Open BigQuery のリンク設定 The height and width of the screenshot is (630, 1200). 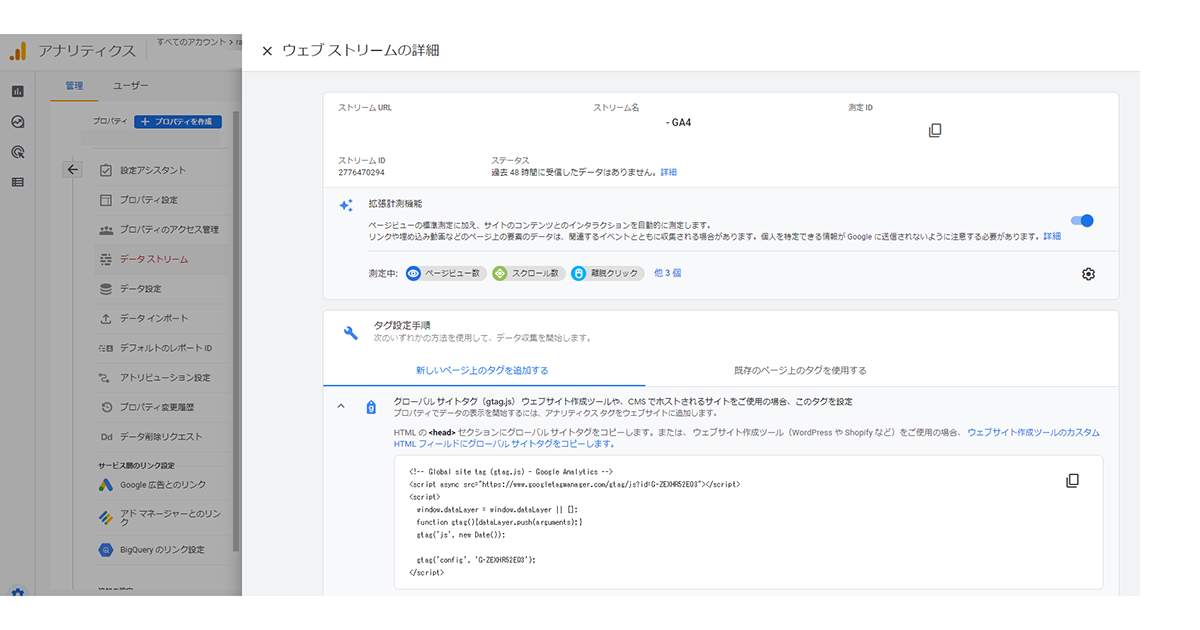(163, 550)
